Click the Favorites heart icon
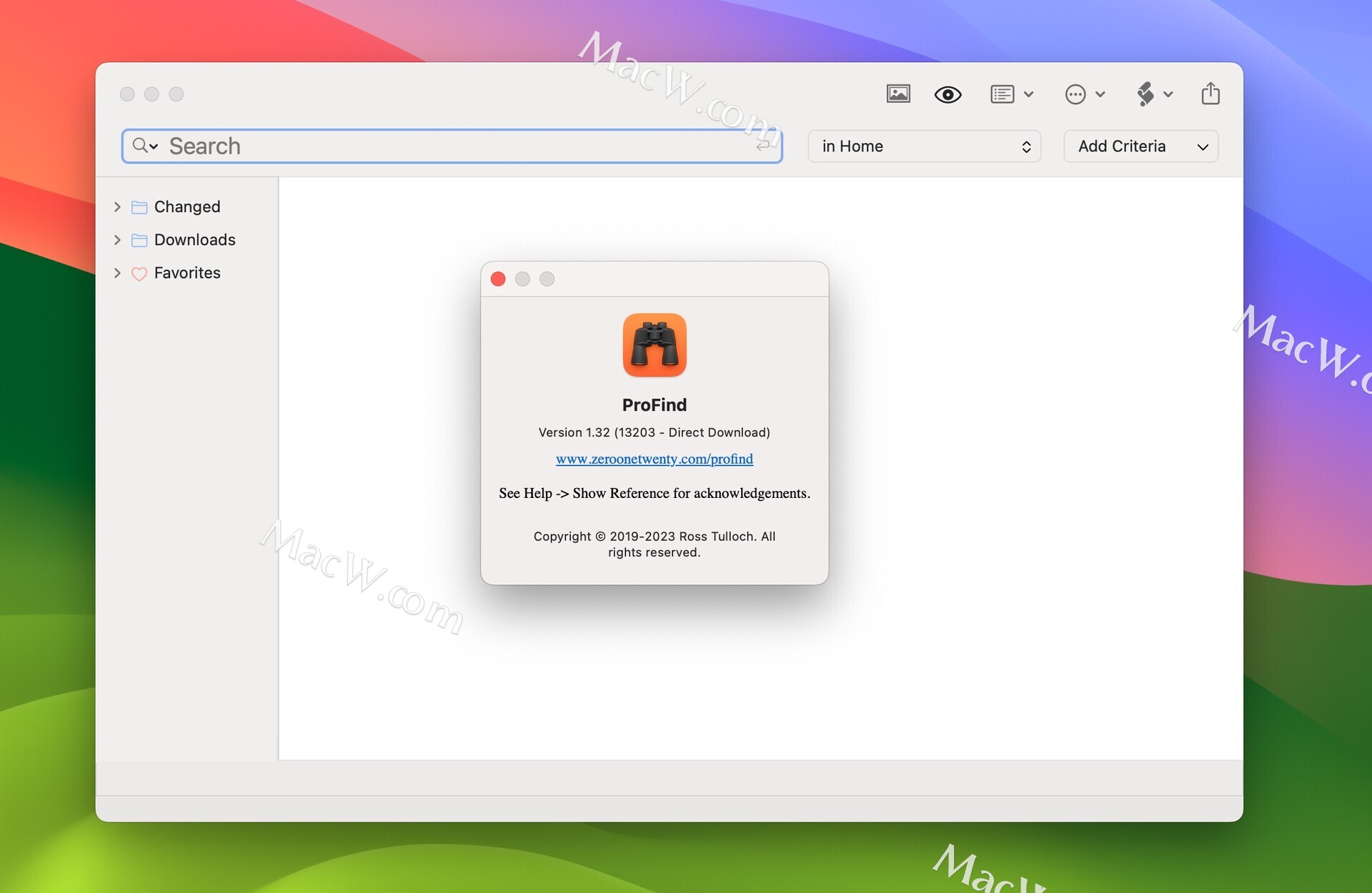This screenshot has height=893, width=1372. (x=139, y=274)
